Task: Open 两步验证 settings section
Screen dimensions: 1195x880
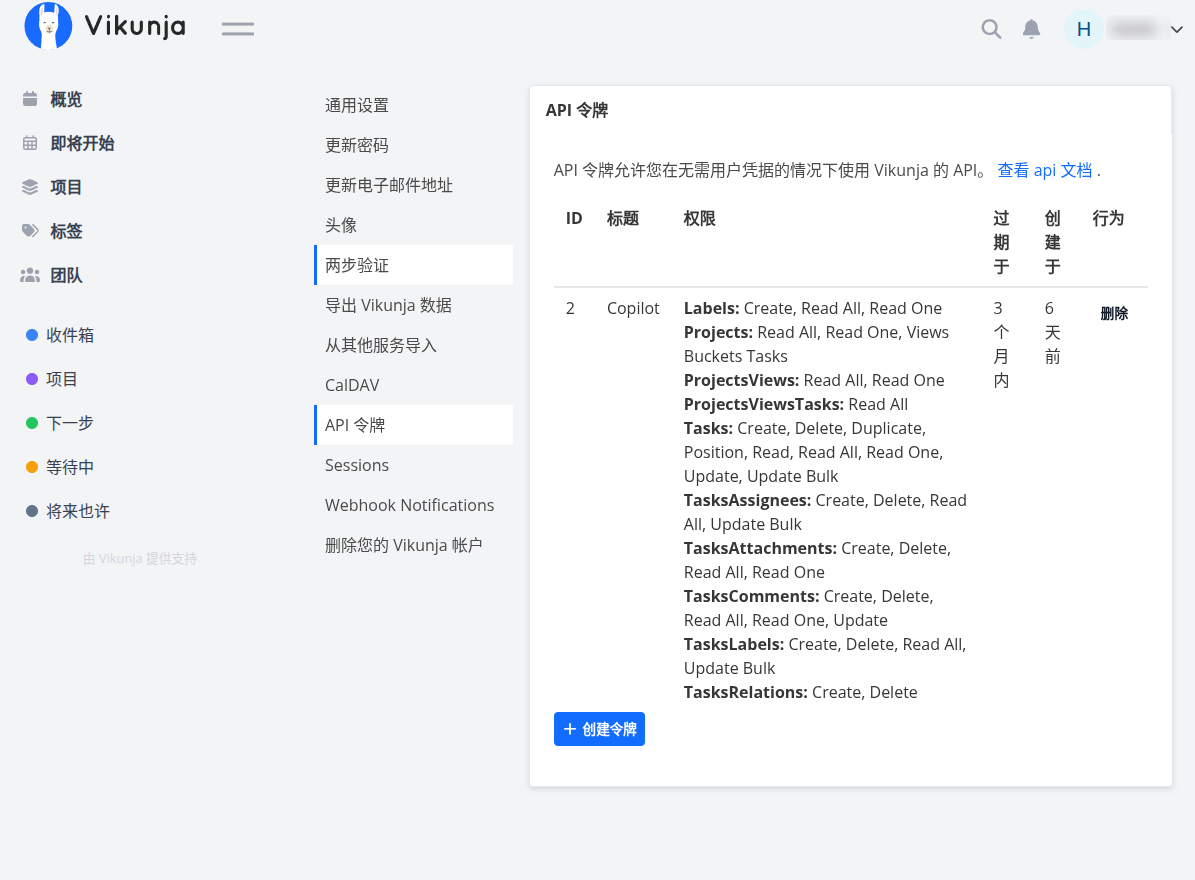Action: point(414,265)
